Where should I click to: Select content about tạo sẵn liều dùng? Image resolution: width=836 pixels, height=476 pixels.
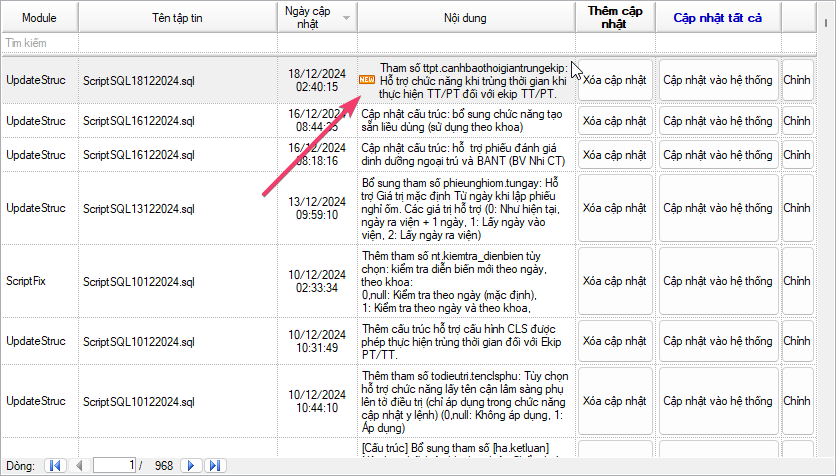[x=462, y=120]
